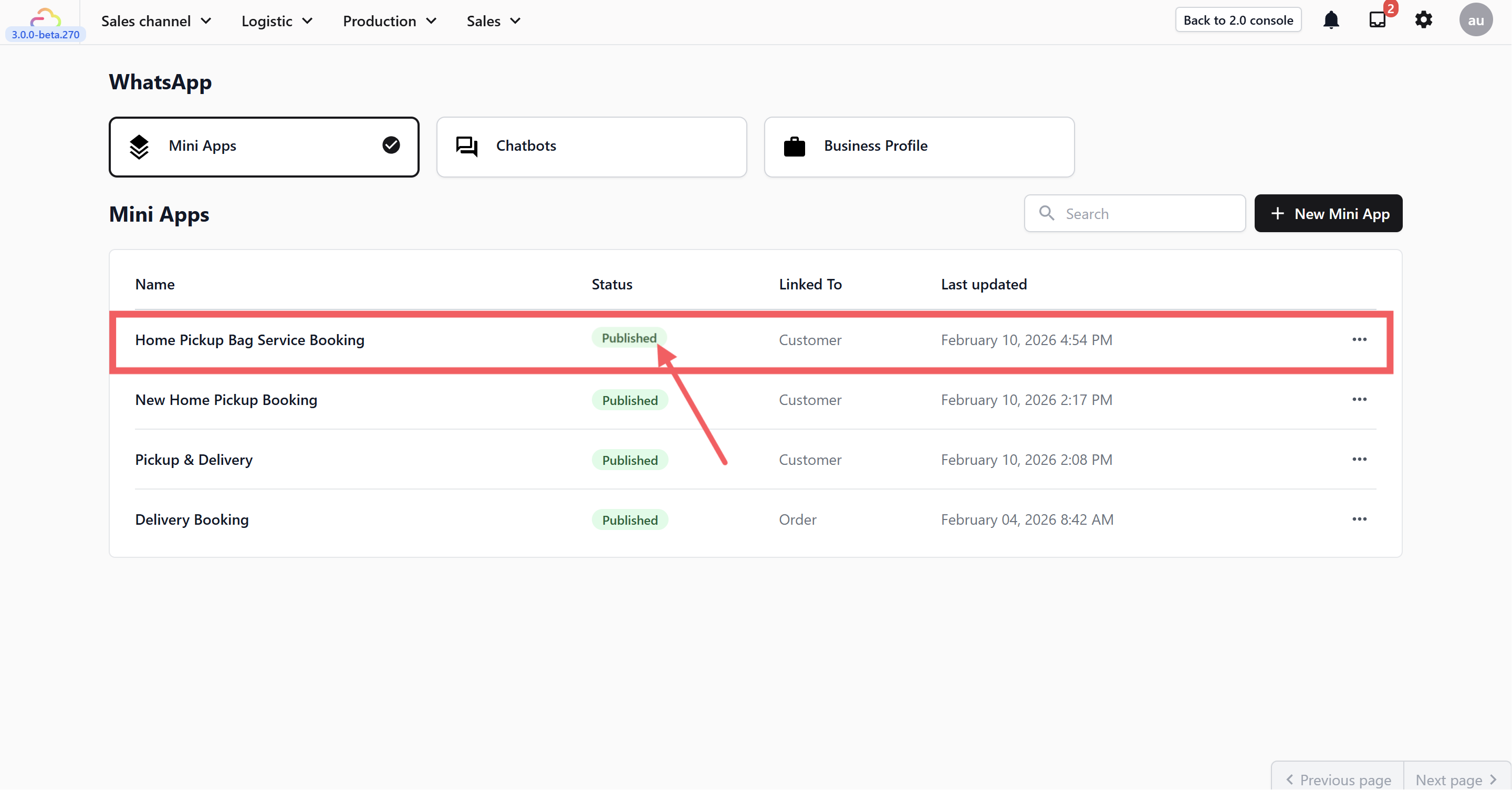
Task: Expand the Production dropdown menu
Action: coord(389,21)
